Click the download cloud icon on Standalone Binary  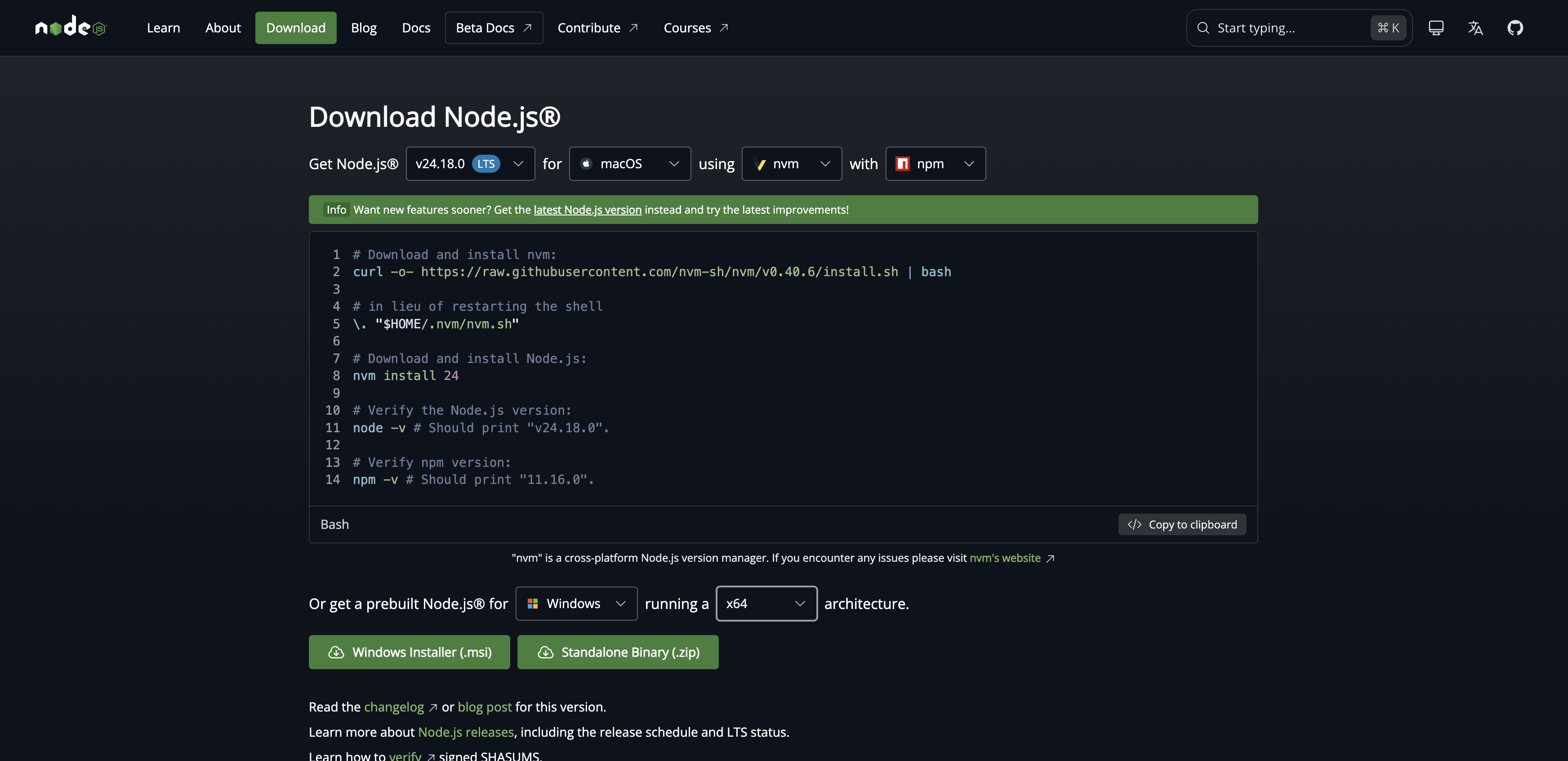545,652
